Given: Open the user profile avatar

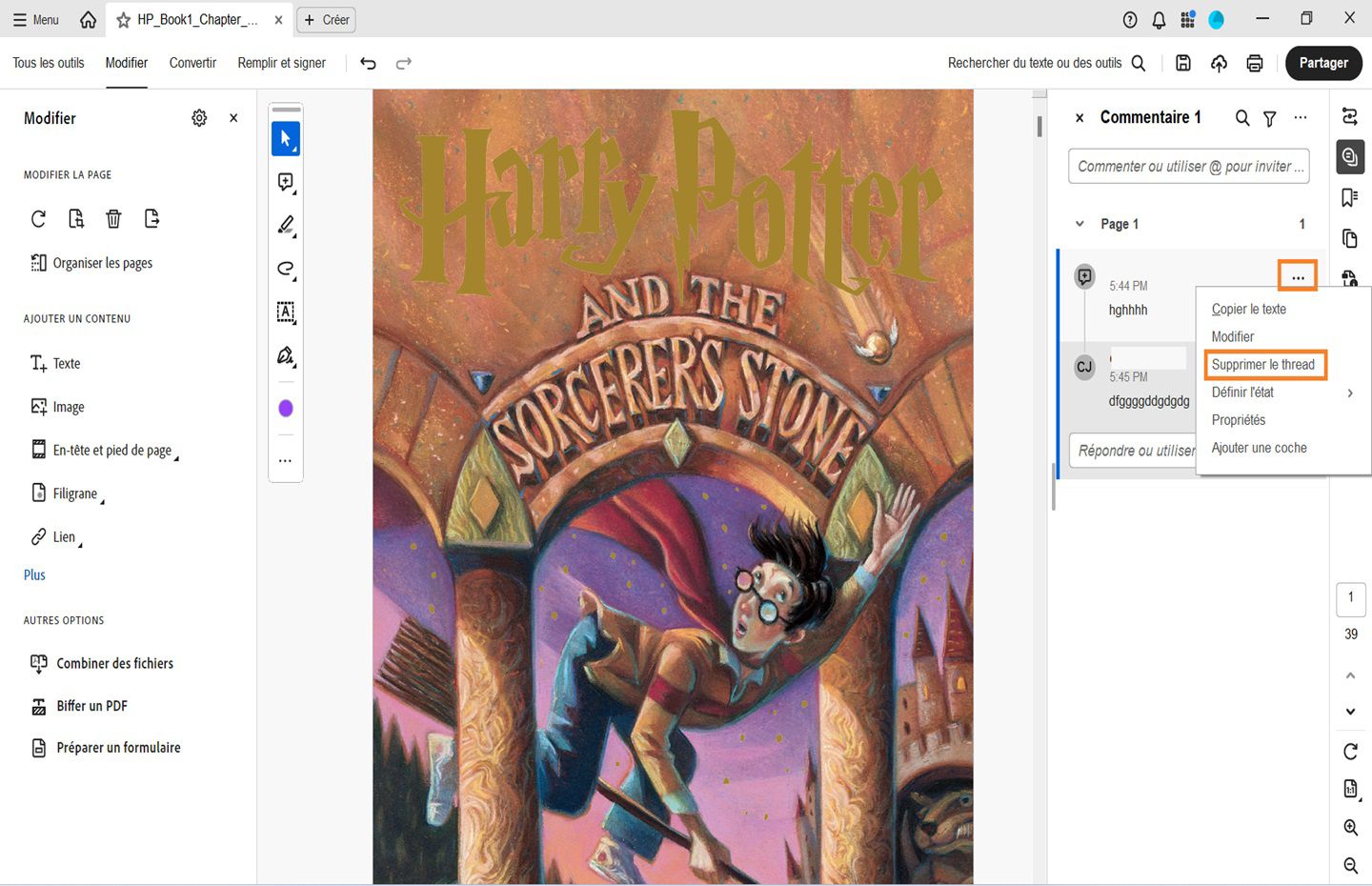Looking at the screenshot, I should [x=1216, y=19].
